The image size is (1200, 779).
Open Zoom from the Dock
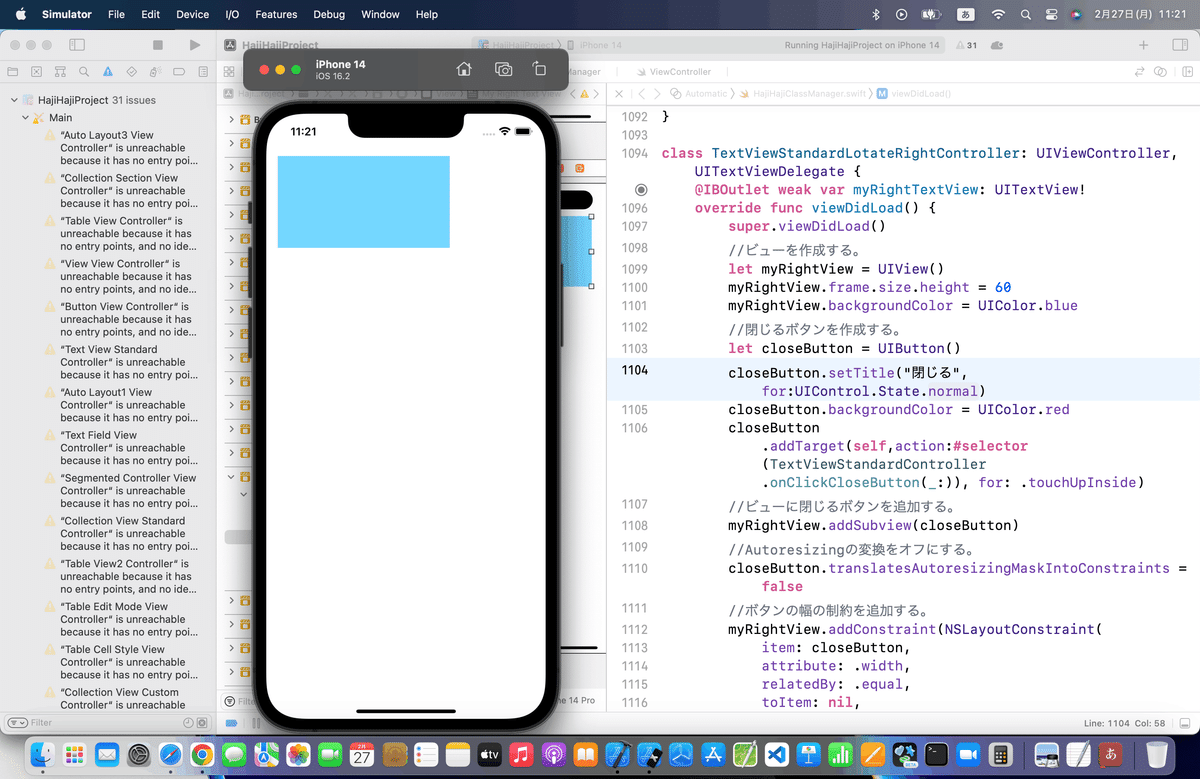968,754
